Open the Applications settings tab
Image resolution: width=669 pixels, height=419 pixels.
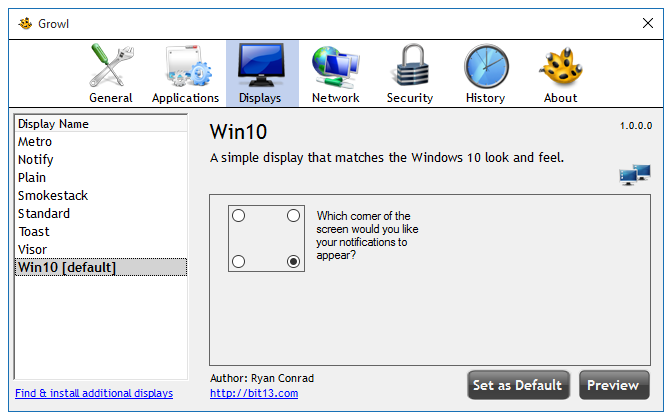point(186,73)
